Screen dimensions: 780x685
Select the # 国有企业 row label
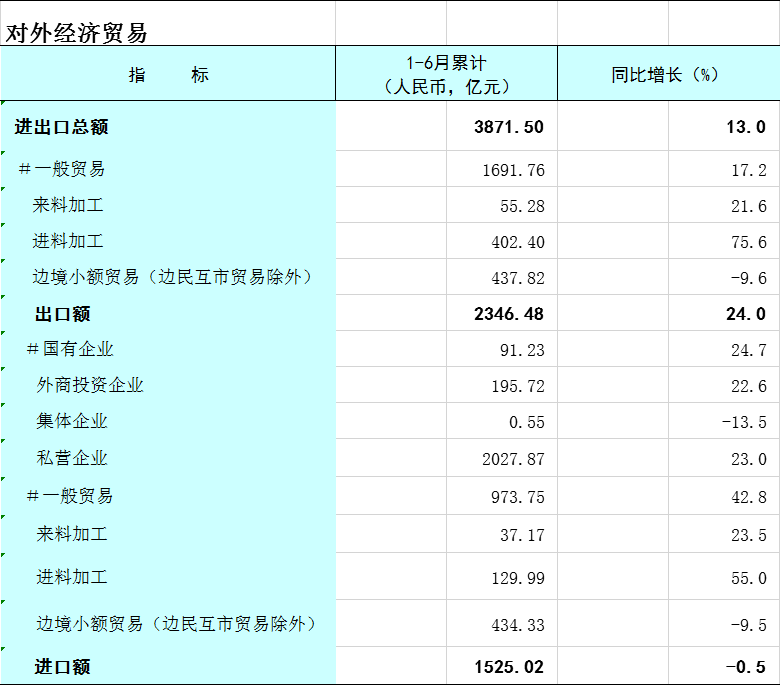tap(70, 349)
